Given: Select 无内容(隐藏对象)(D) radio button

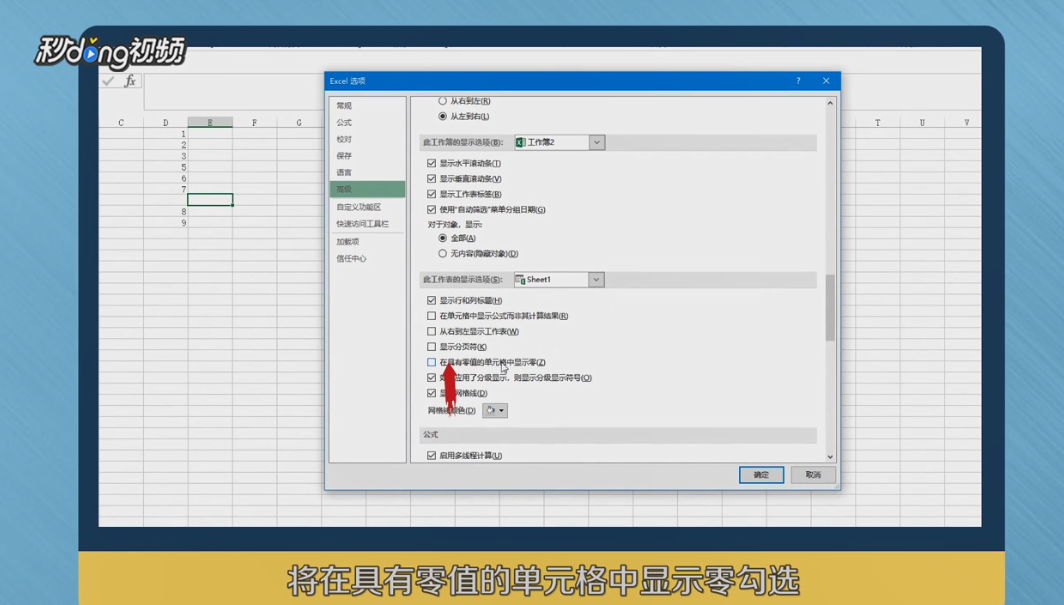Looking at the screenshot, I should tap(442, 254).
